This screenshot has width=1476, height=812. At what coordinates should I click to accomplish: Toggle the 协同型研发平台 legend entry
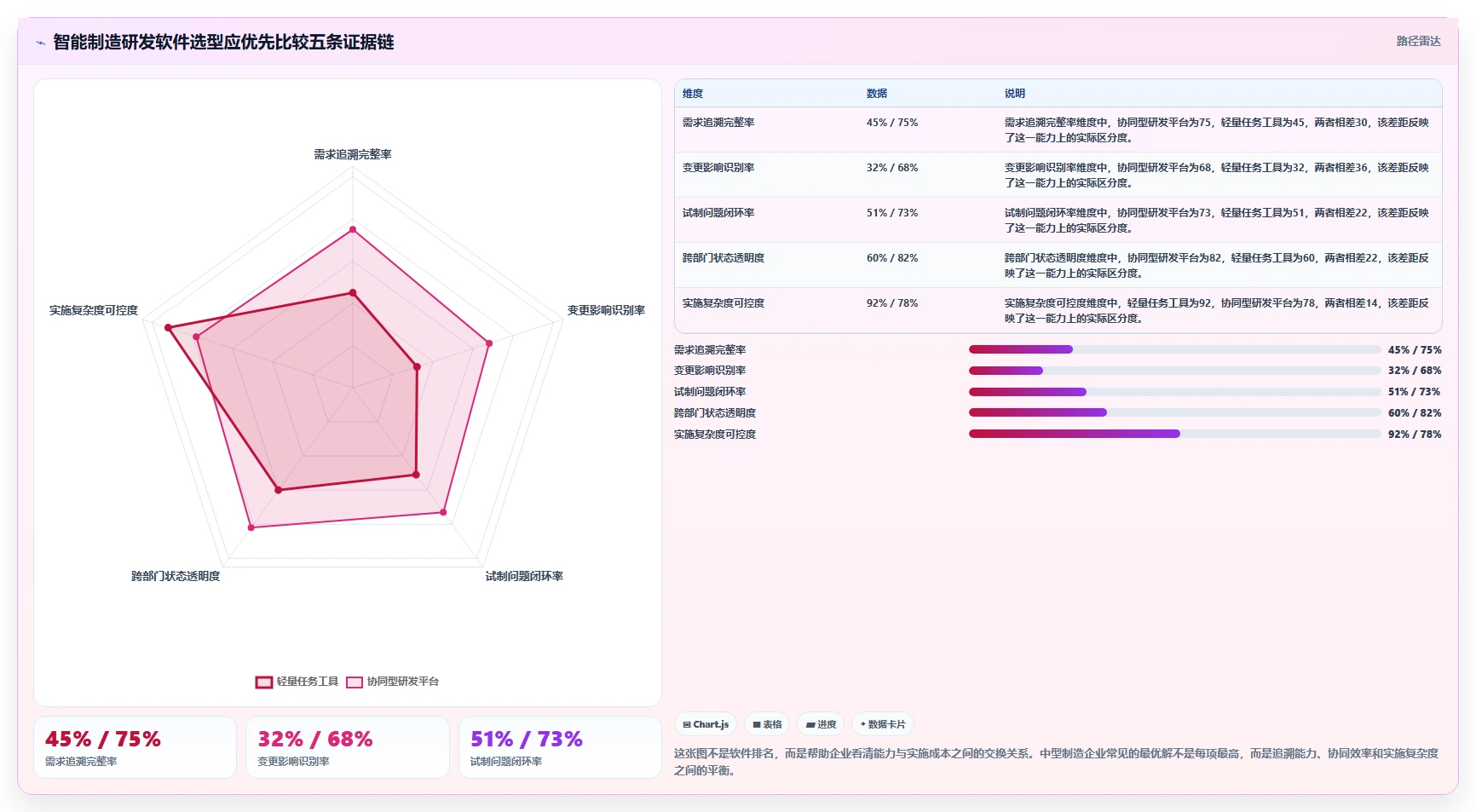[x=393, y=682]
